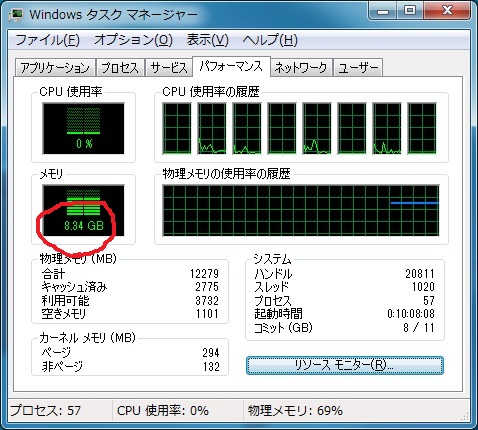Click the 物理メモリの使用率の履歴 graph
The width and height of the screenshot is (478, 430).
[x=301, y=210]
